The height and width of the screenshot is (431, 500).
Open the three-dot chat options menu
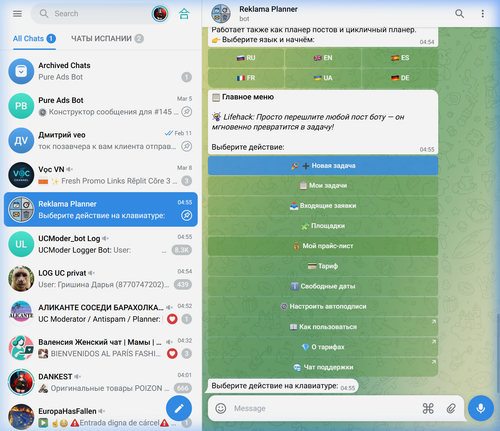[x=482, y=14]
